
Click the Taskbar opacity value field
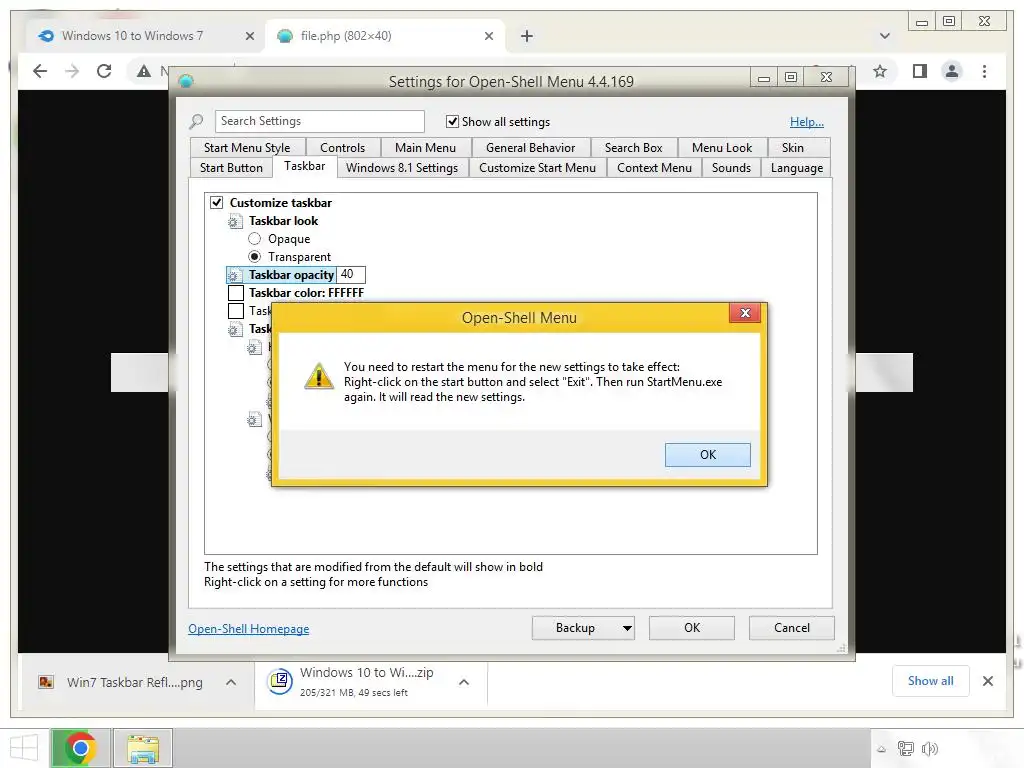[x=351, y=274]
